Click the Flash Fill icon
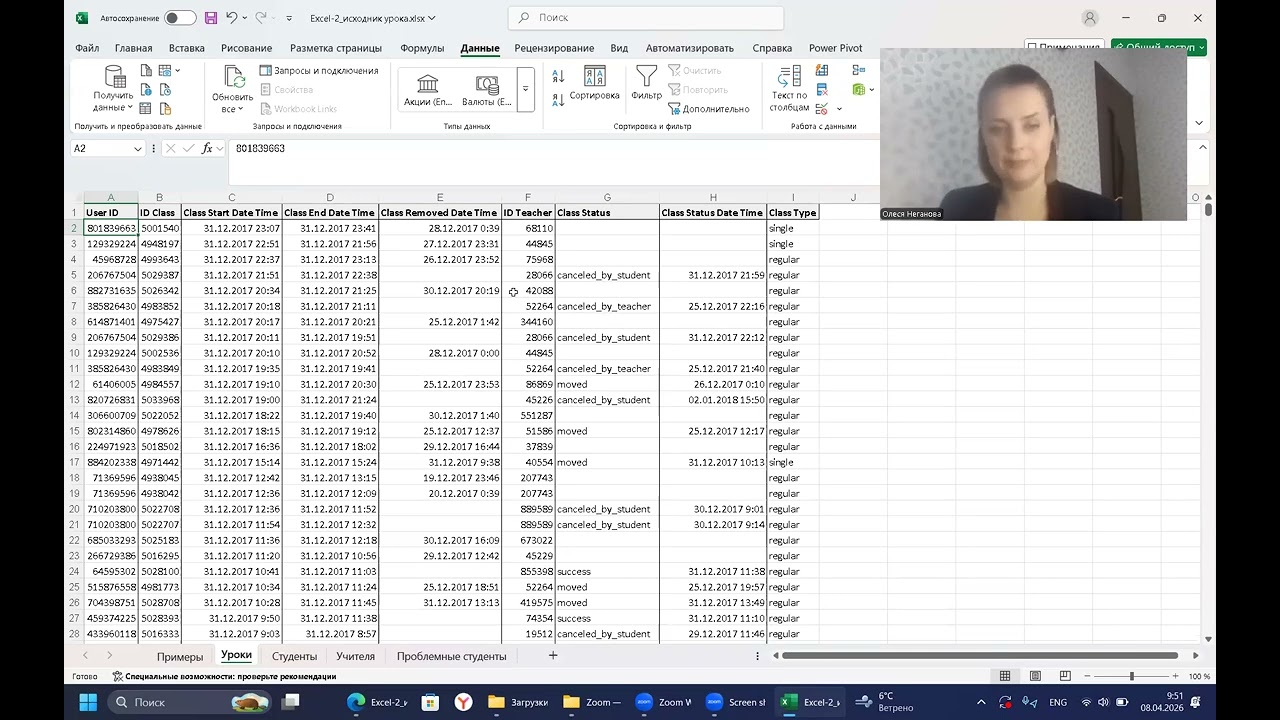 coord(822,71)
